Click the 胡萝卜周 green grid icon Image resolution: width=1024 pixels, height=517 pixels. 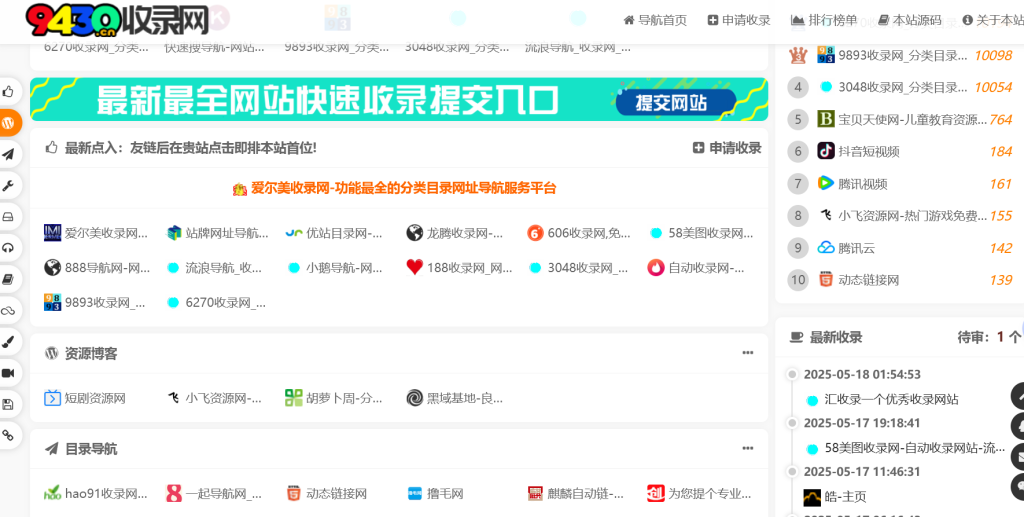click(x=294, y=398)
